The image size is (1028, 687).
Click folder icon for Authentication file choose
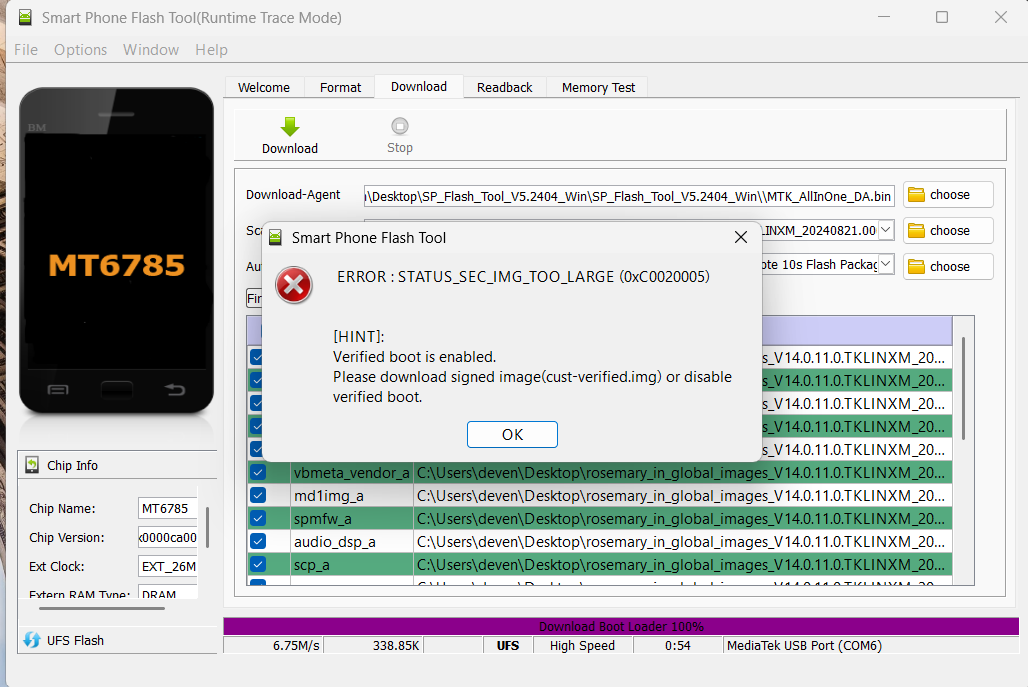(x=916, y=267)
